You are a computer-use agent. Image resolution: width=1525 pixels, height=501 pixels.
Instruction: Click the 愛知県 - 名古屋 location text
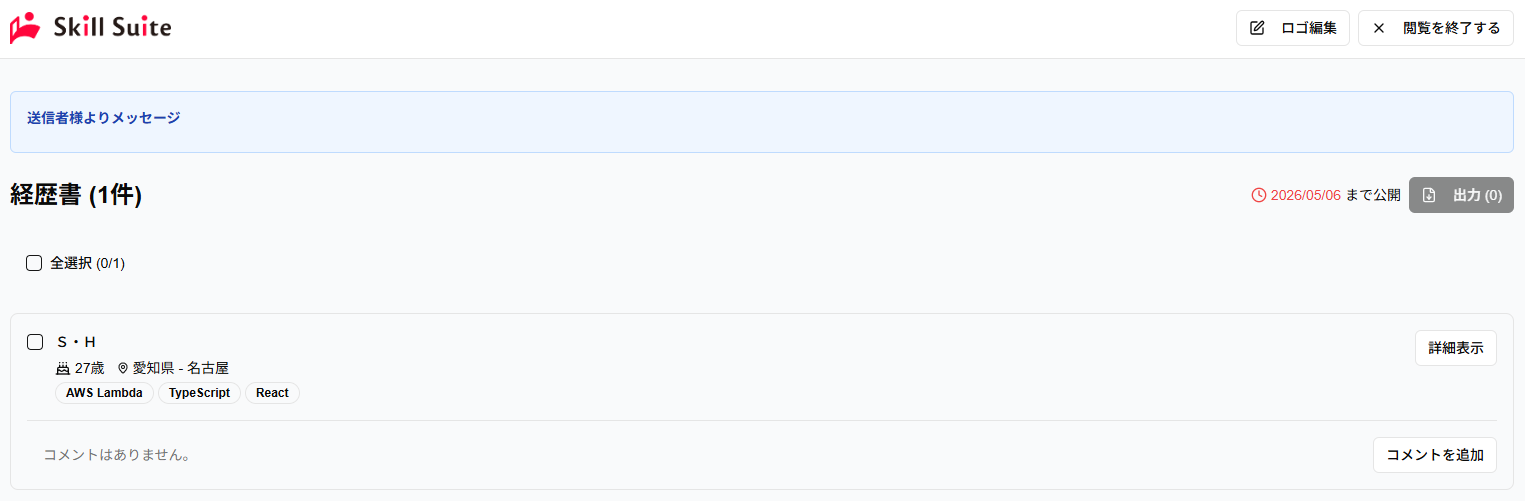click(181, 368)
